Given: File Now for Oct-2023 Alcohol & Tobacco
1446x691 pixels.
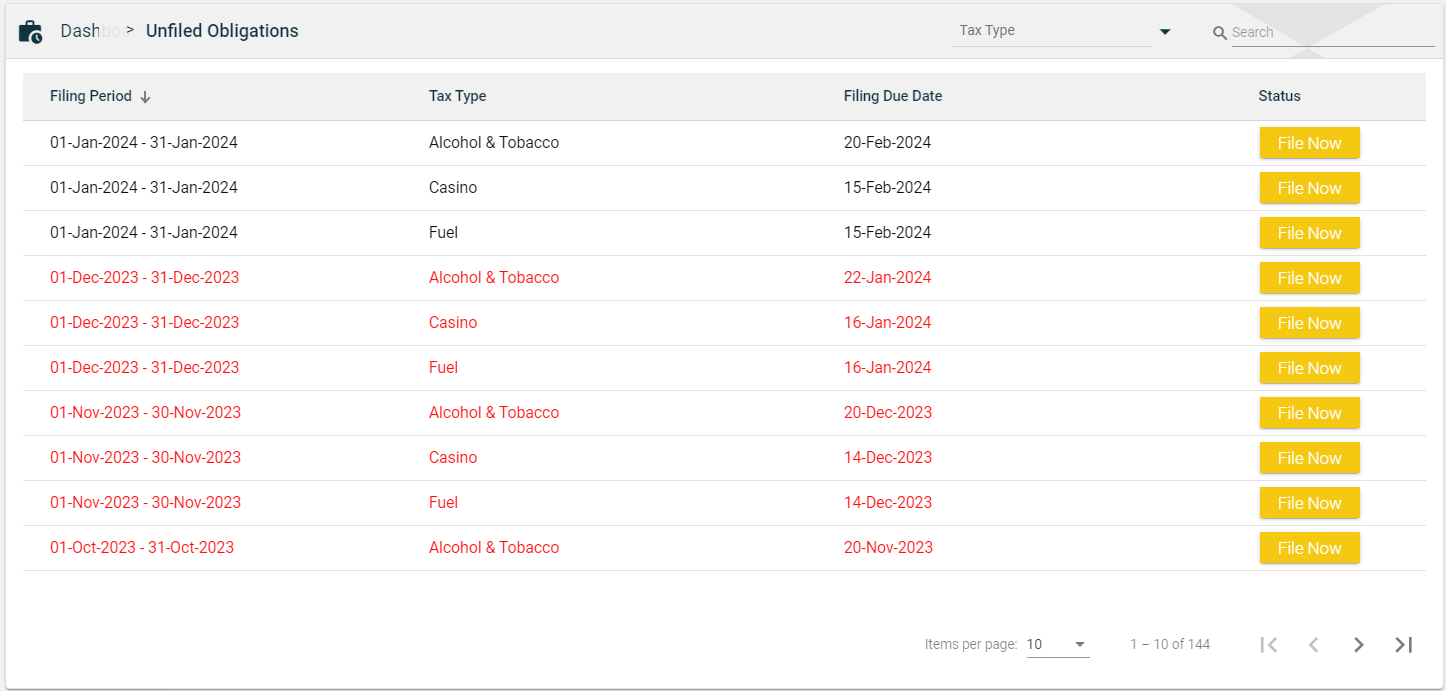Looking at the screenshot, I should (1309, 548).
